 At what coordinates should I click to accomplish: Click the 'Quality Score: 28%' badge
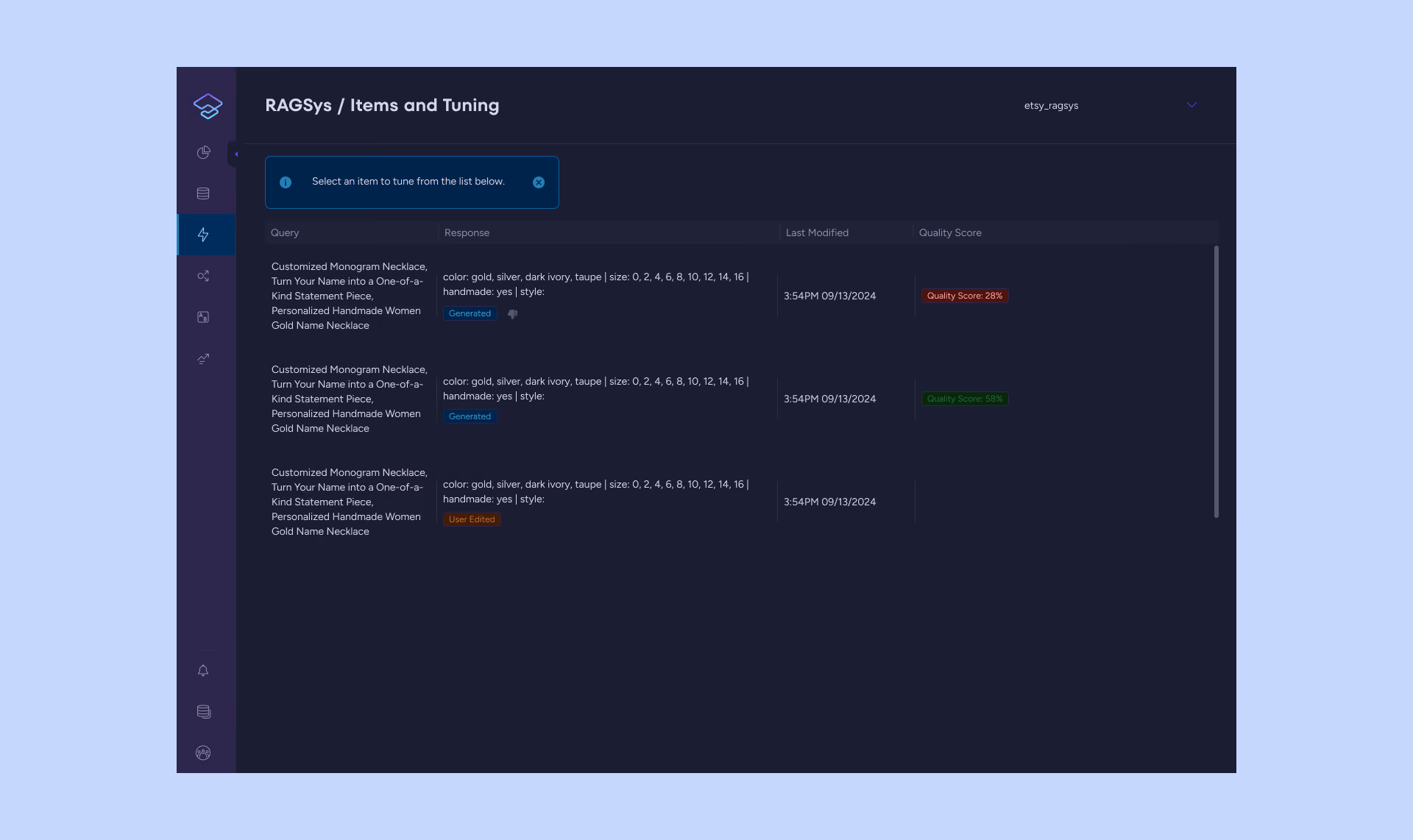965,296
